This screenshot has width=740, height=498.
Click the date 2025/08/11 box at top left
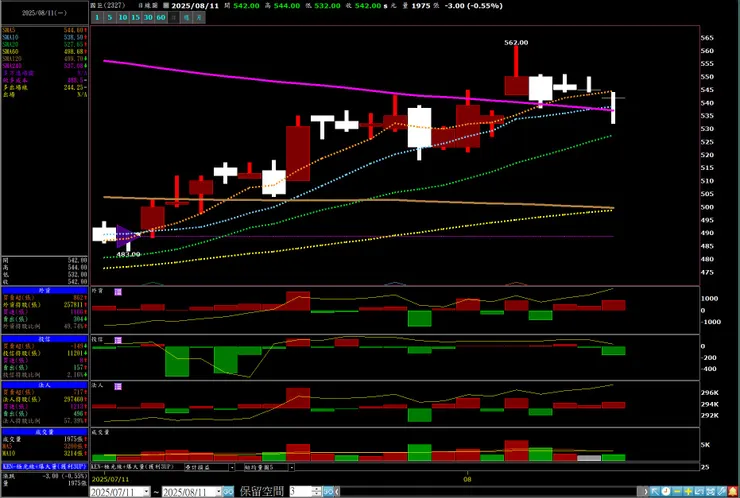pyautogui.click(x=44, y=13)
